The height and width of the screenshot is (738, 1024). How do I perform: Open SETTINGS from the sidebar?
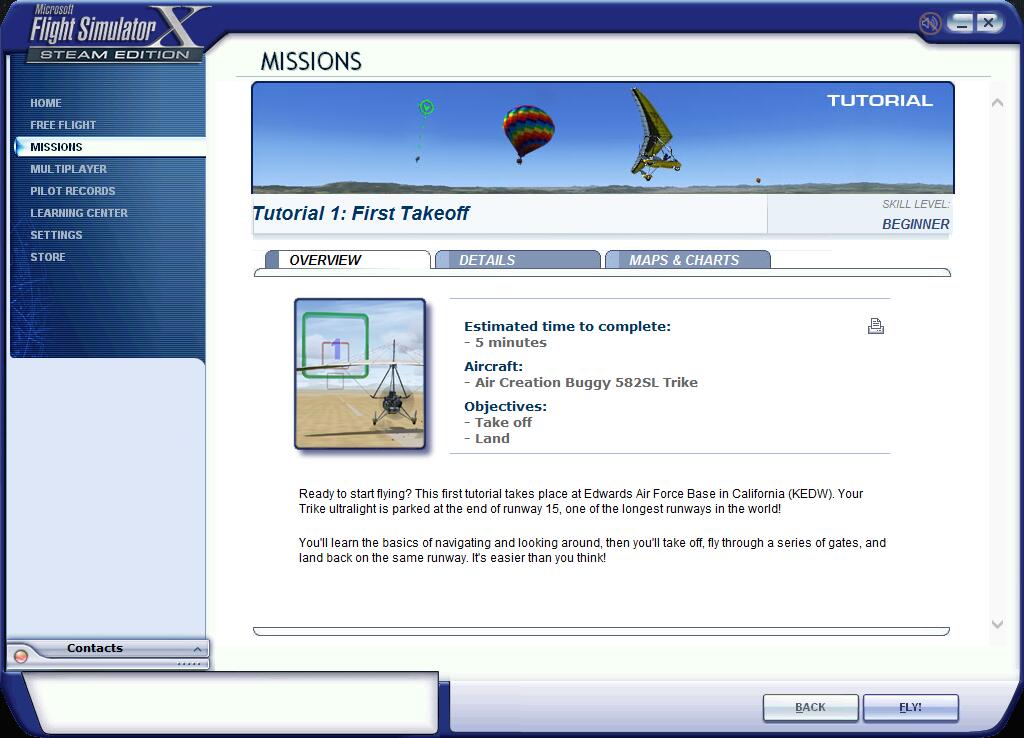point(56,234)
